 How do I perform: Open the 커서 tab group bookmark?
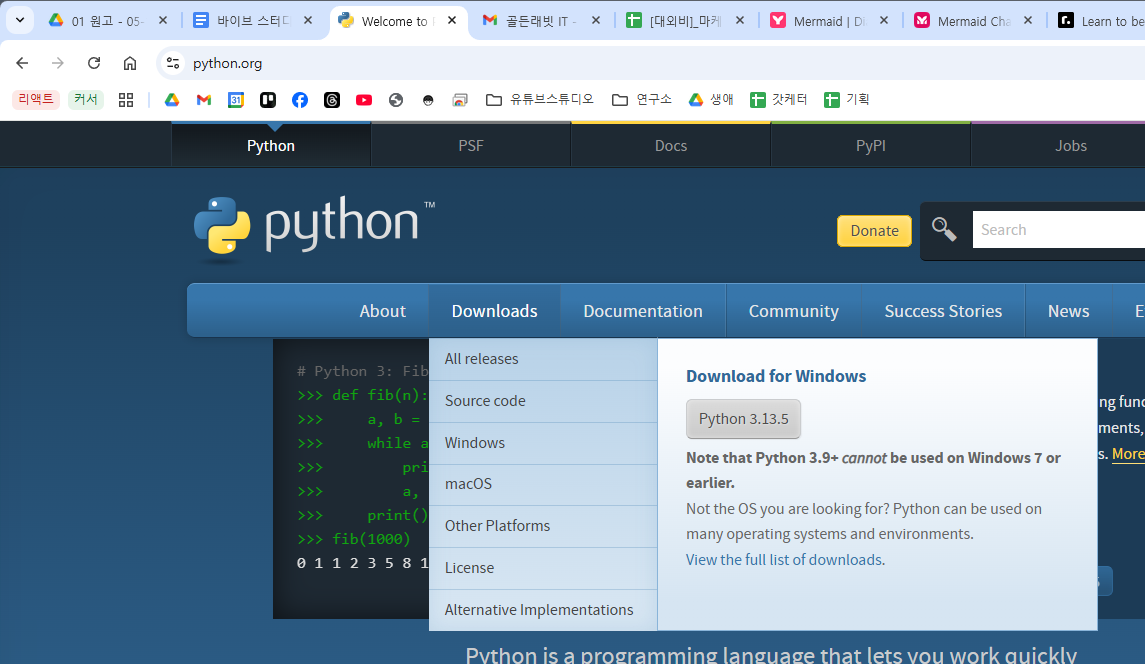point(85,99)
